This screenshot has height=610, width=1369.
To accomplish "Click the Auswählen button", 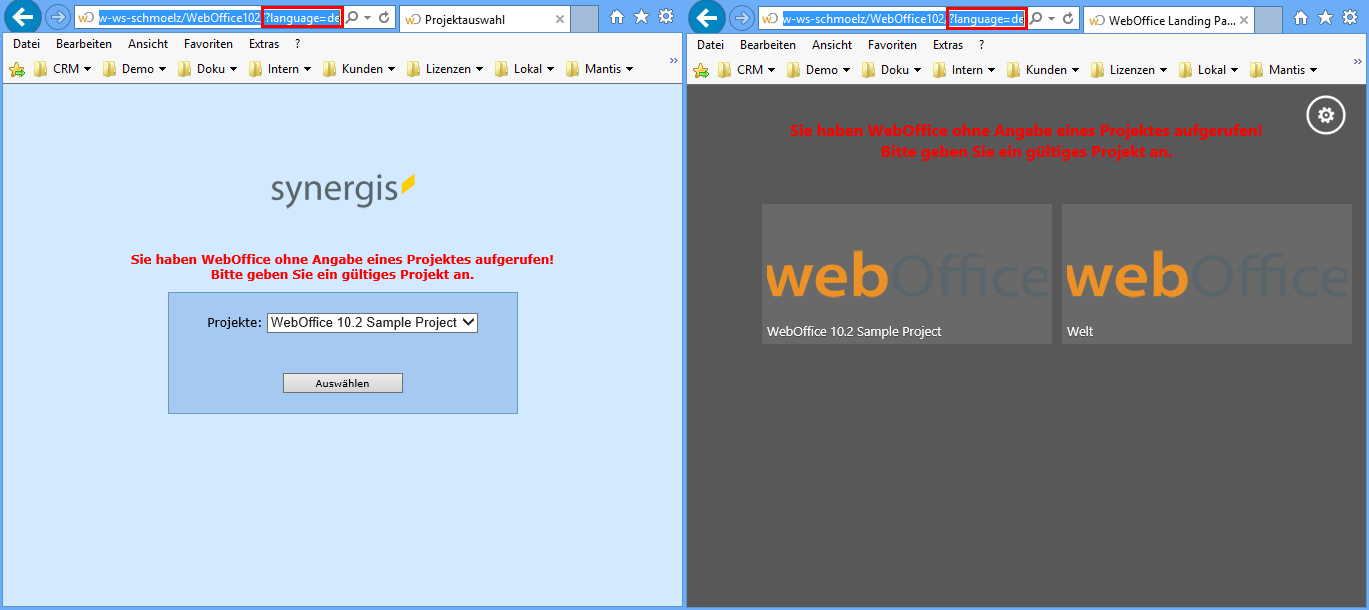I will (x=343, y=383).
